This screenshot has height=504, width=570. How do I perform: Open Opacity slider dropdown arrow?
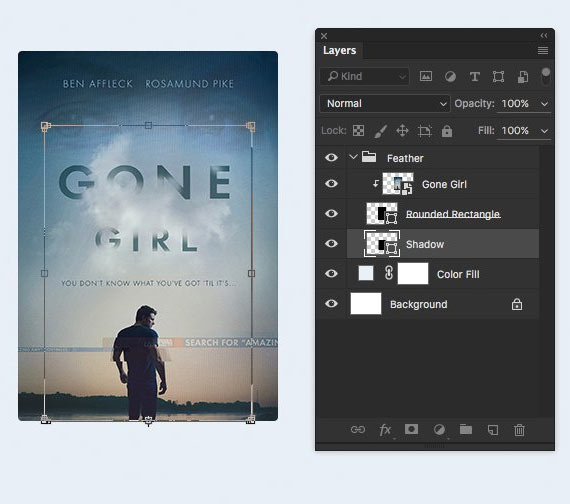544,104
